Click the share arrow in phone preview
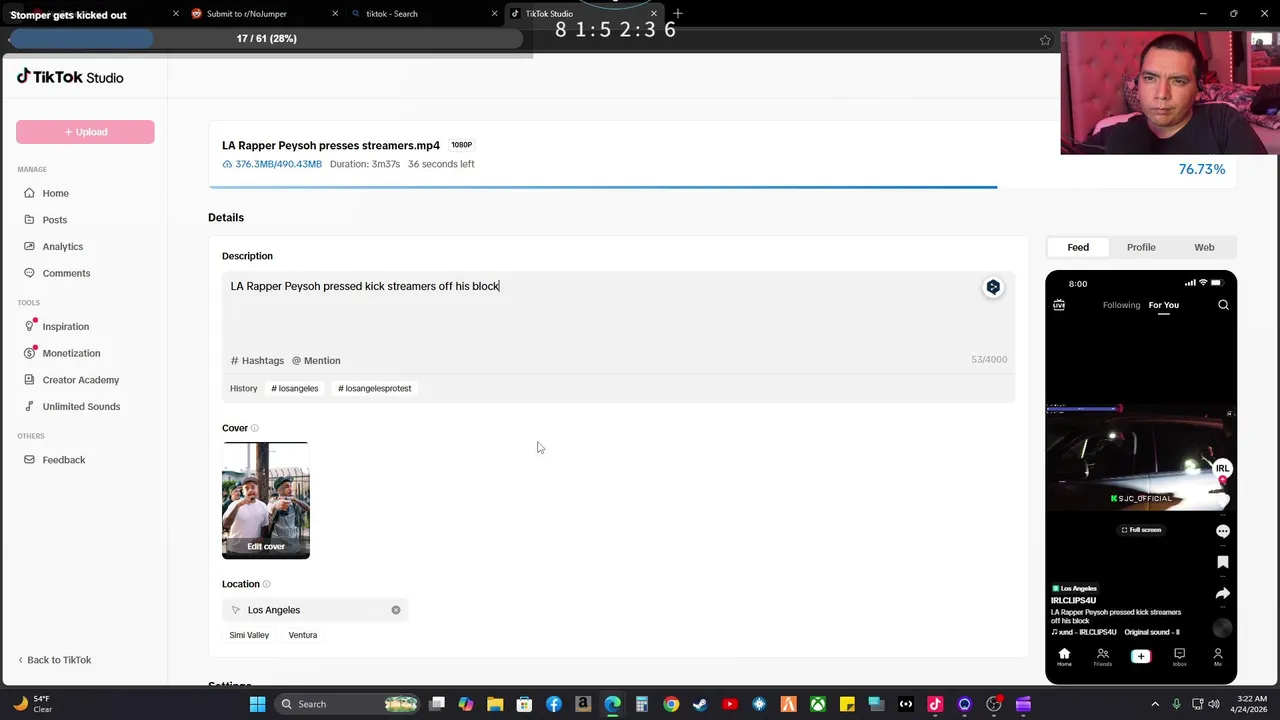The image size is (1280, 720). point(1223,594)
